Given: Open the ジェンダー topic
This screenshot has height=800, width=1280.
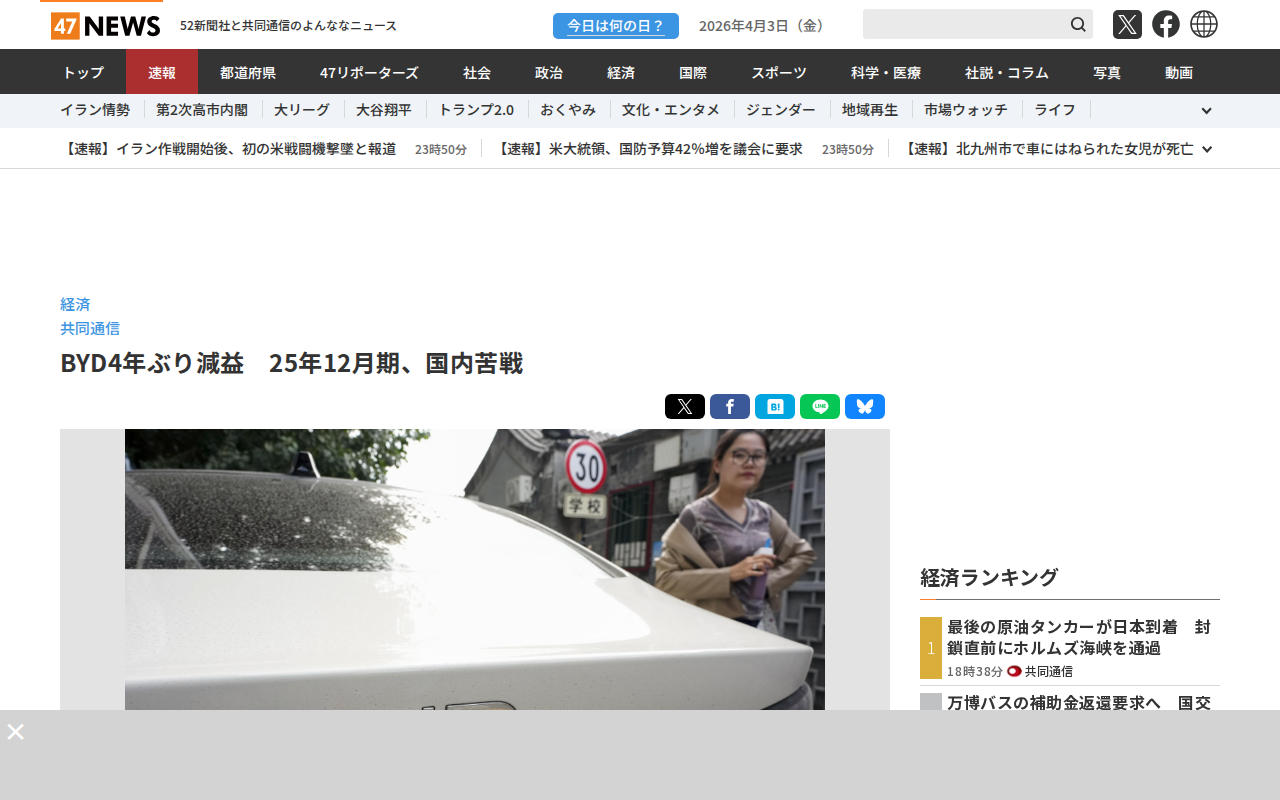Looking at the screenshot, I should click(x=781, y=110).
